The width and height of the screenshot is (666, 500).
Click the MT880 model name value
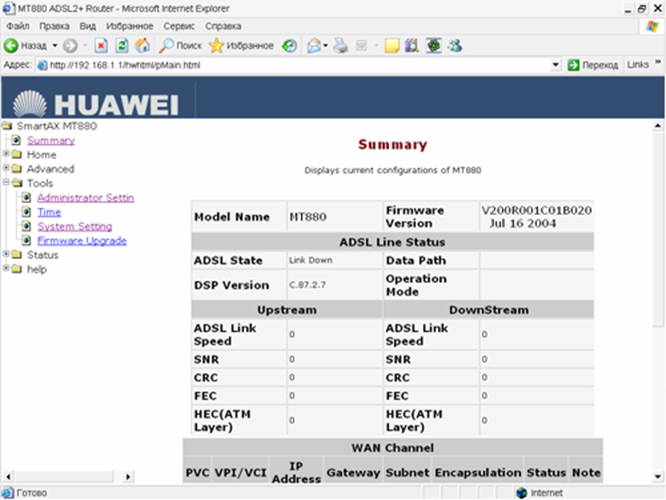(308, 217)
